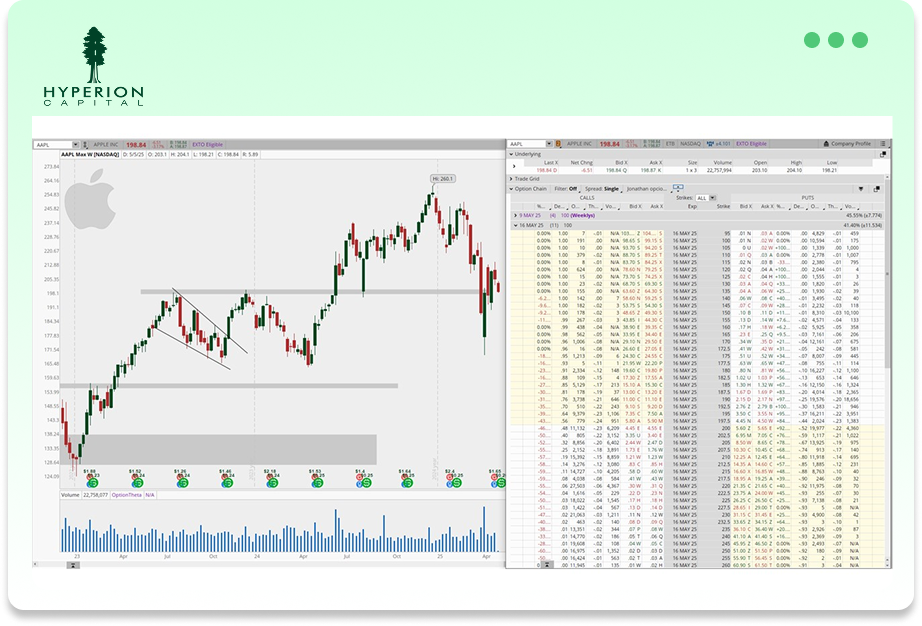
Task: Expand the Trade Grid section
Action: 512,178
